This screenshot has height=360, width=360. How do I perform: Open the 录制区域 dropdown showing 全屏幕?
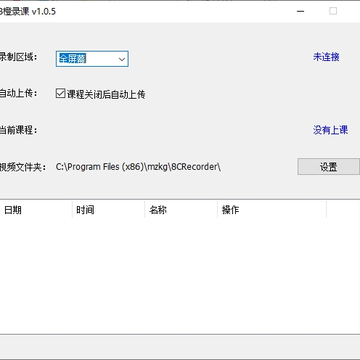click(92, 59)
